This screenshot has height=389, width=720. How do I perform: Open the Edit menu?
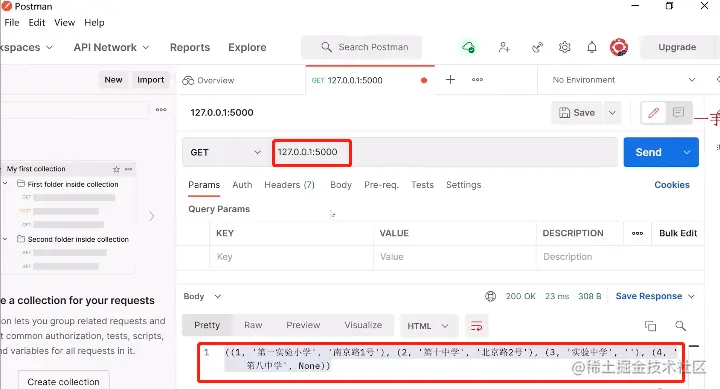pyautogui.click(x=37, y=23)
